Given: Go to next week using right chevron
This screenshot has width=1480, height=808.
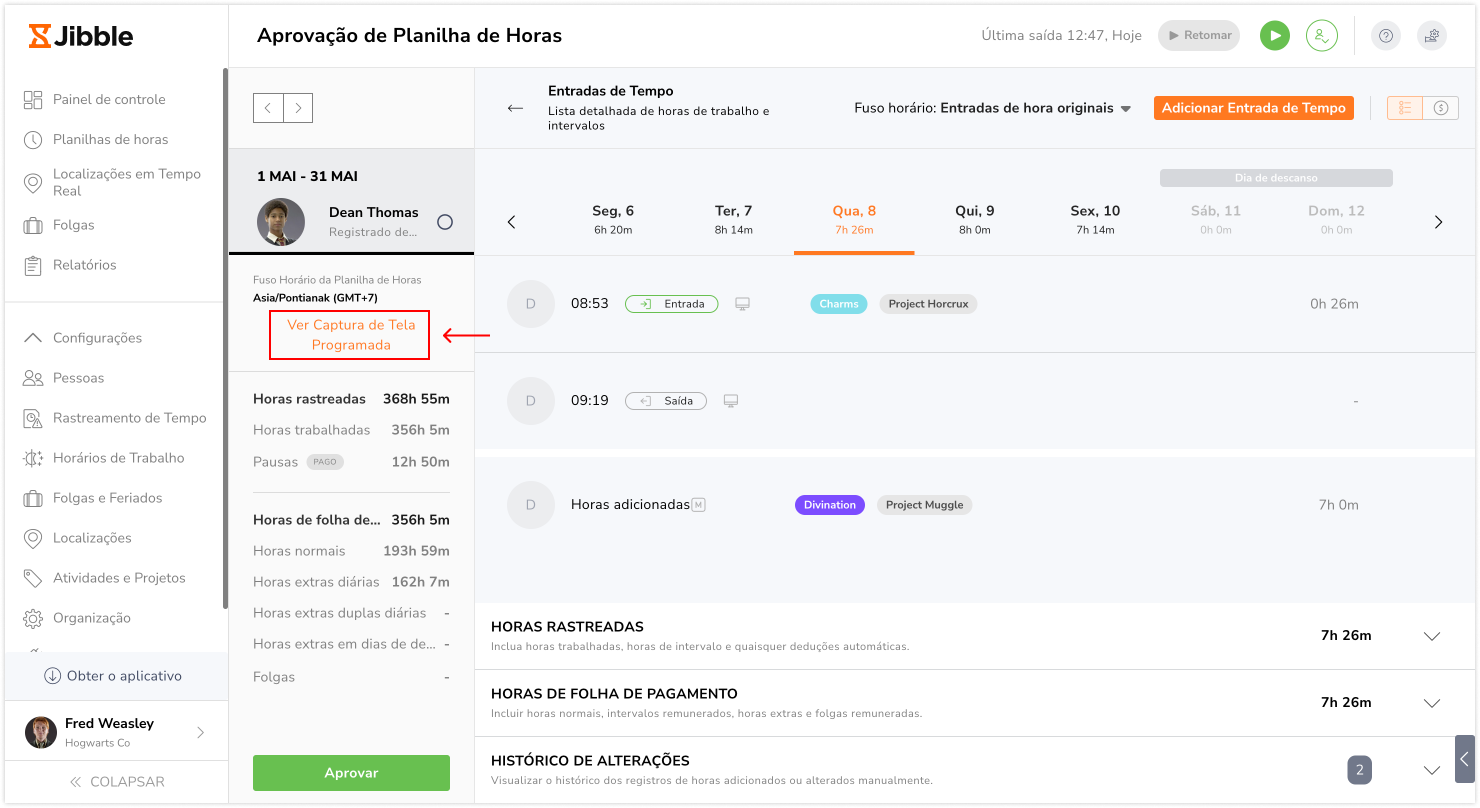Looking at the screenshot, I should click(x=1438, y=222).
